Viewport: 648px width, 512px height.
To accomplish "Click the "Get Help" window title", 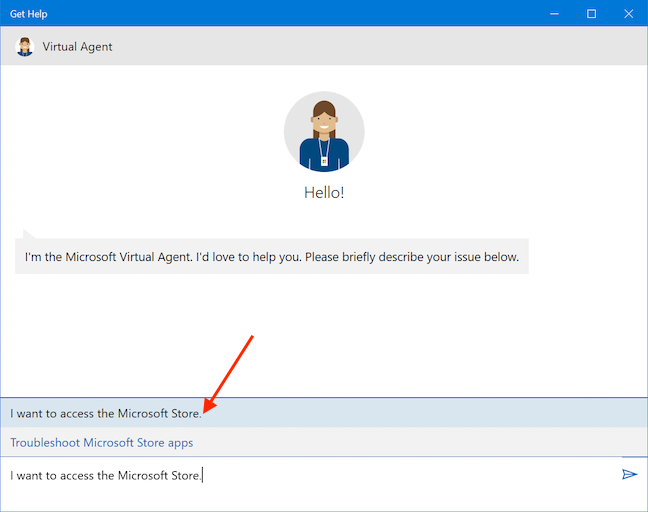I will pyautogui.click(x=29, y=14).
